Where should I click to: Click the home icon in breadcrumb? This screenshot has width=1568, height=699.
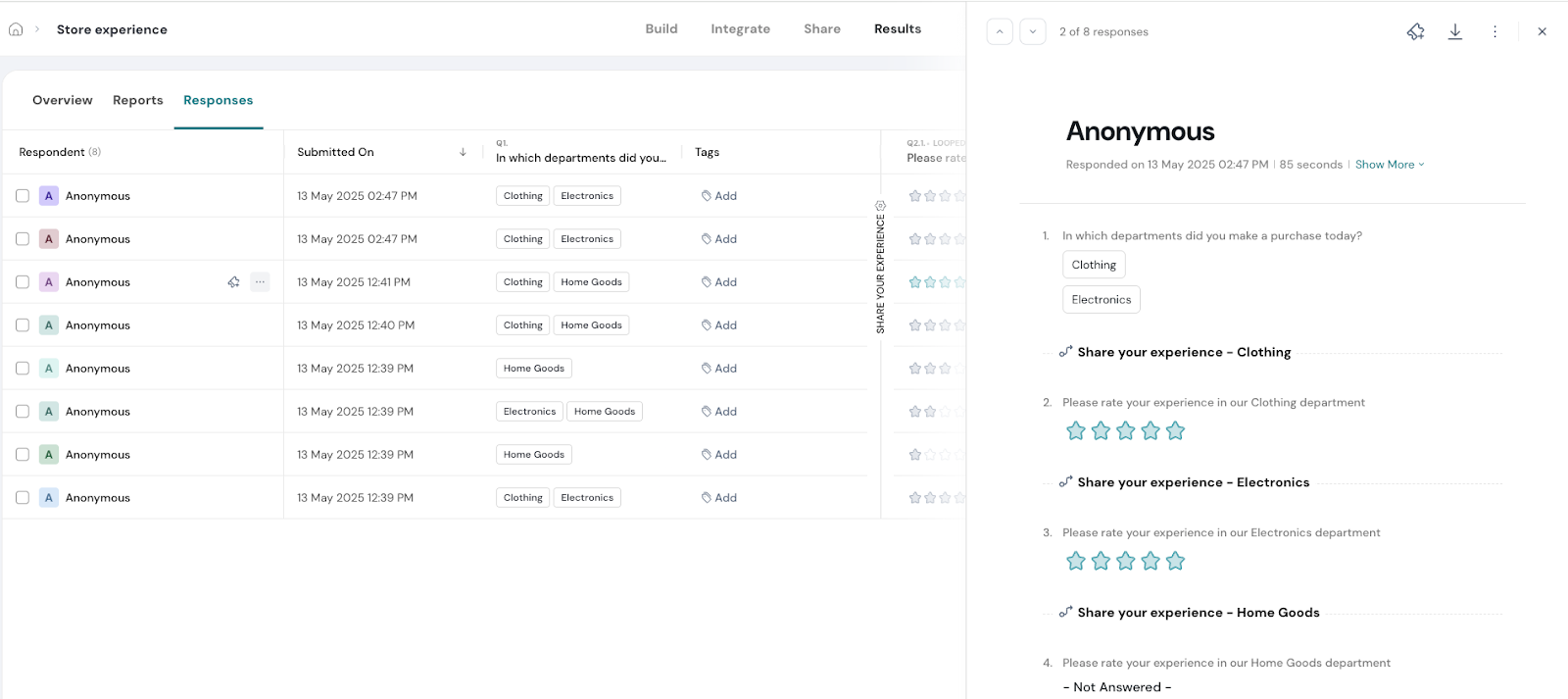coord(16,29)
